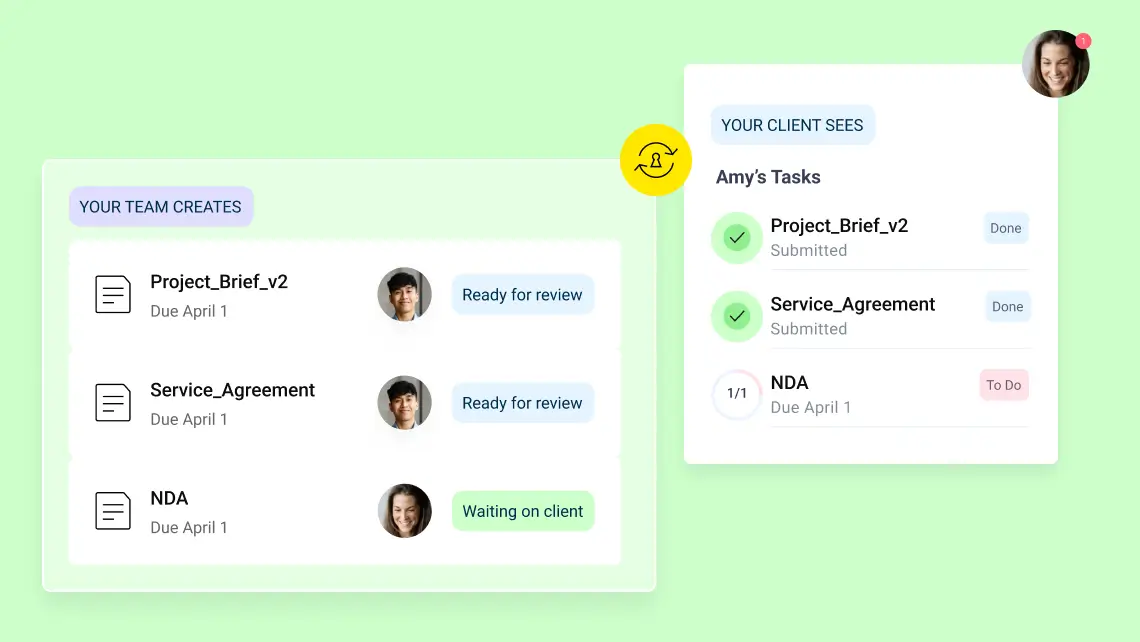Screen dimensions: 1140x642
Task: Open Service_Agreement title in the team list
Action: tap(233, 390)
